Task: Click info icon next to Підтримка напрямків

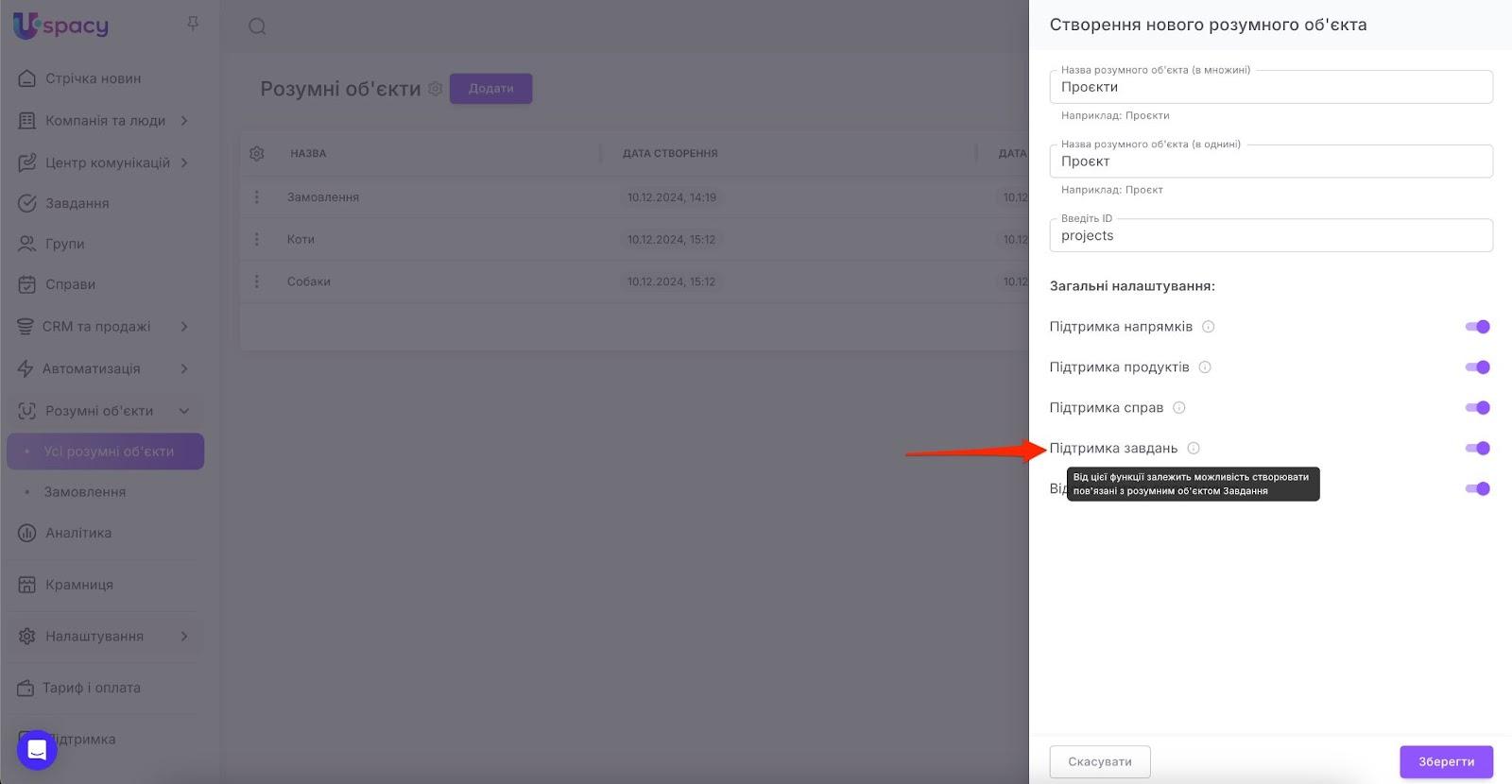Action: 1208,327
